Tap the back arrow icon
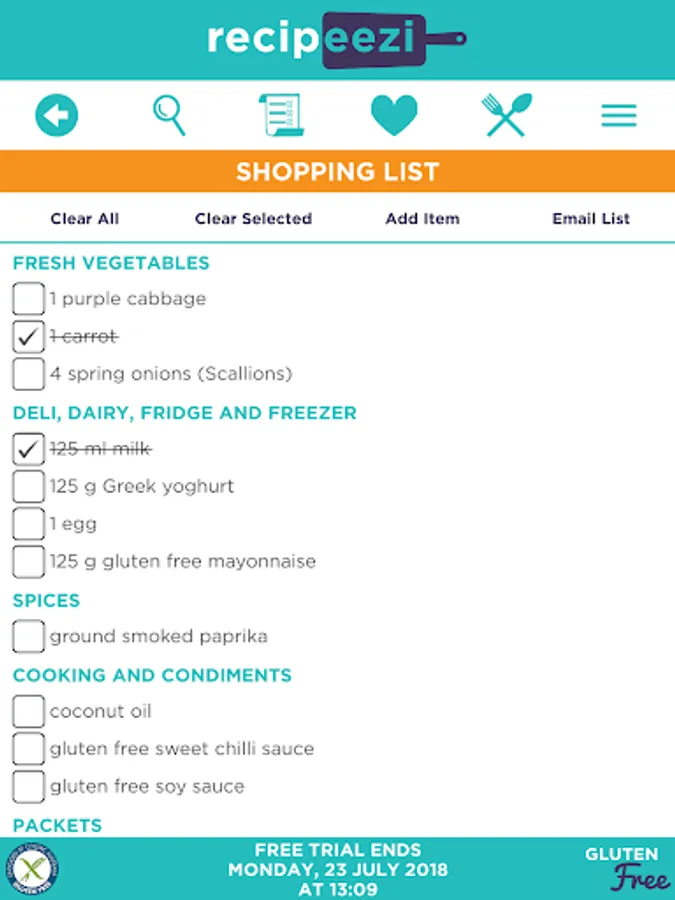Viewport: 675px width, 900px height. [56, 116]
